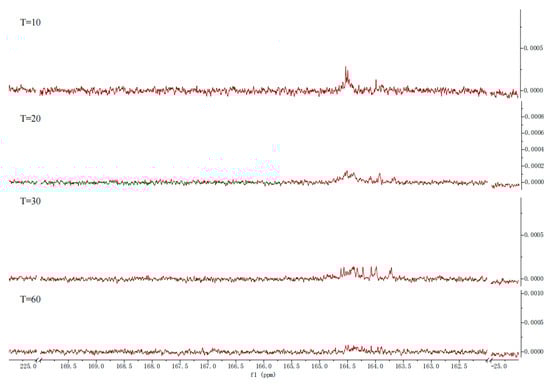
Task: Click the 0.0005 intensity label of T=10 spectrum
Action: click(x=534, y=48)
